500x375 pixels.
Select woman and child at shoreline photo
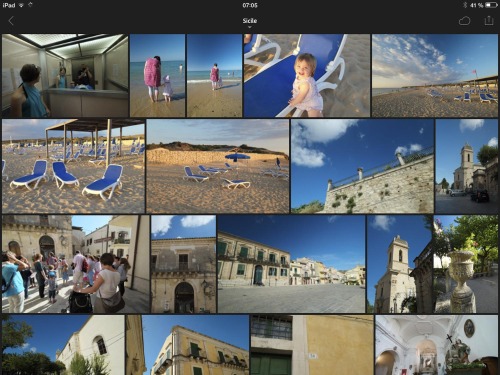pyautogui.click(x=157, y=76)
